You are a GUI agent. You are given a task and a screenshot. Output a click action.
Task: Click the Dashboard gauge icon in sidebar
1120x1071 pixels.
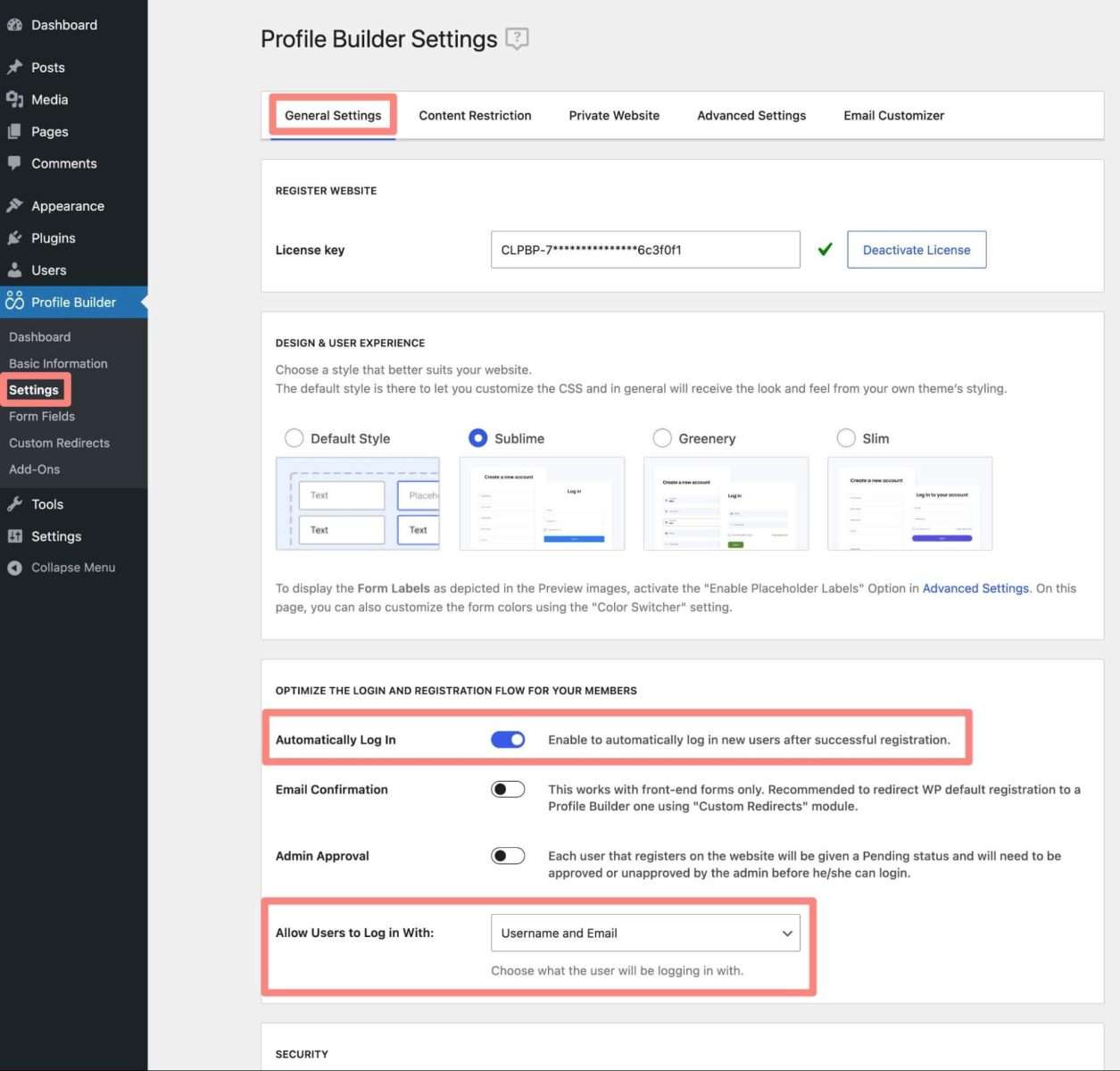[14, 25]
